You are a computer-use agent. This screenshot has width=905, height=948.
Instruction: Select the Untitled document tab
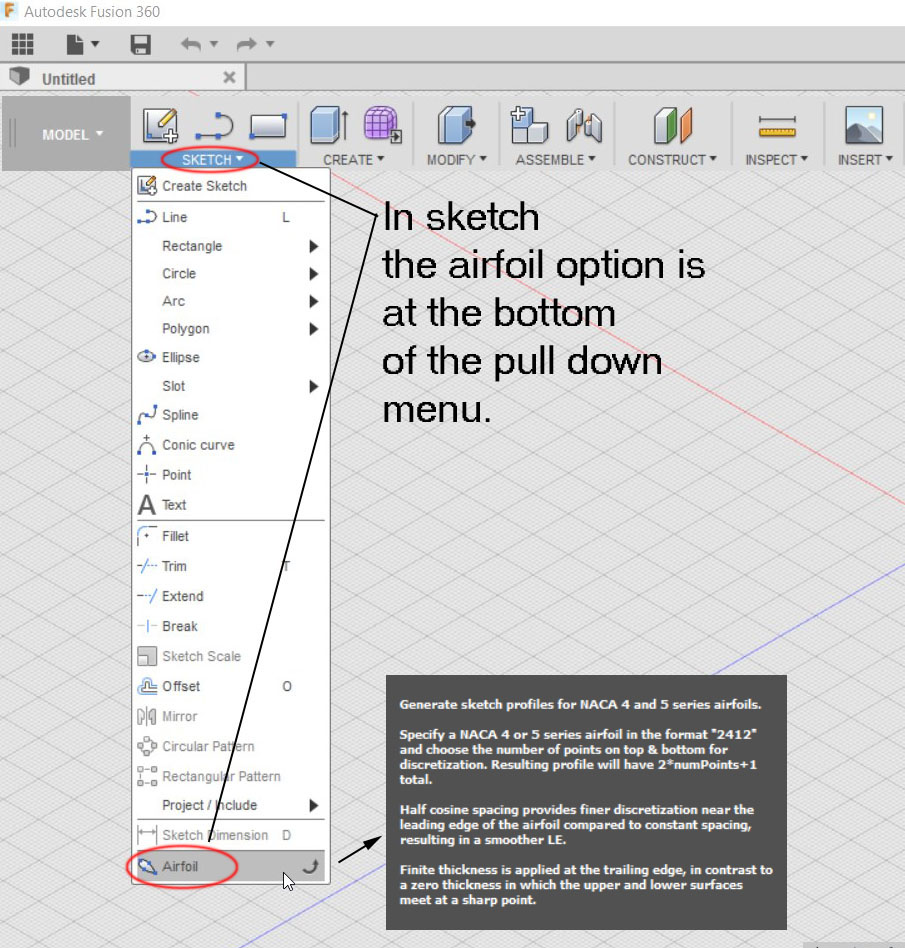click(123, 77)
